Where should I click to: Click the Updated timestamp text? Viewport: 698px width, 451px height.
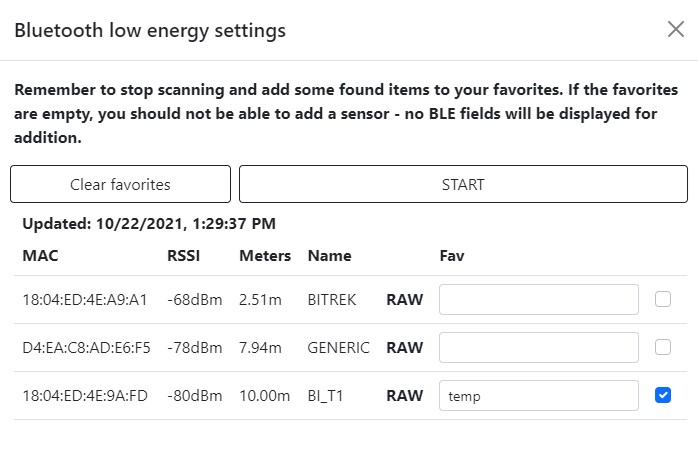pos(149,224)
